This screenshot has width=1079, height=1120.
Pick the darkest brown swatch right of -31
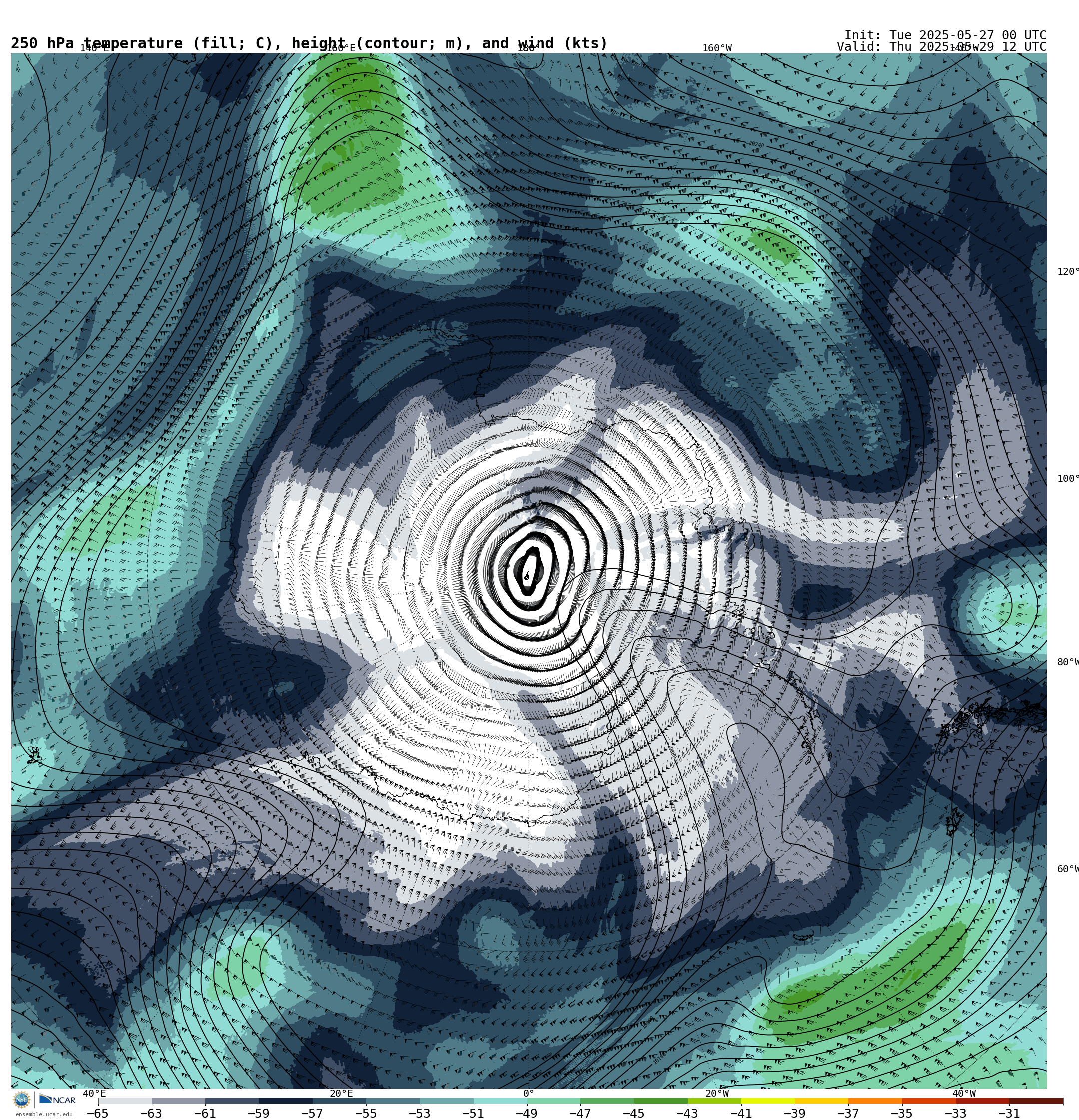1036,1101
